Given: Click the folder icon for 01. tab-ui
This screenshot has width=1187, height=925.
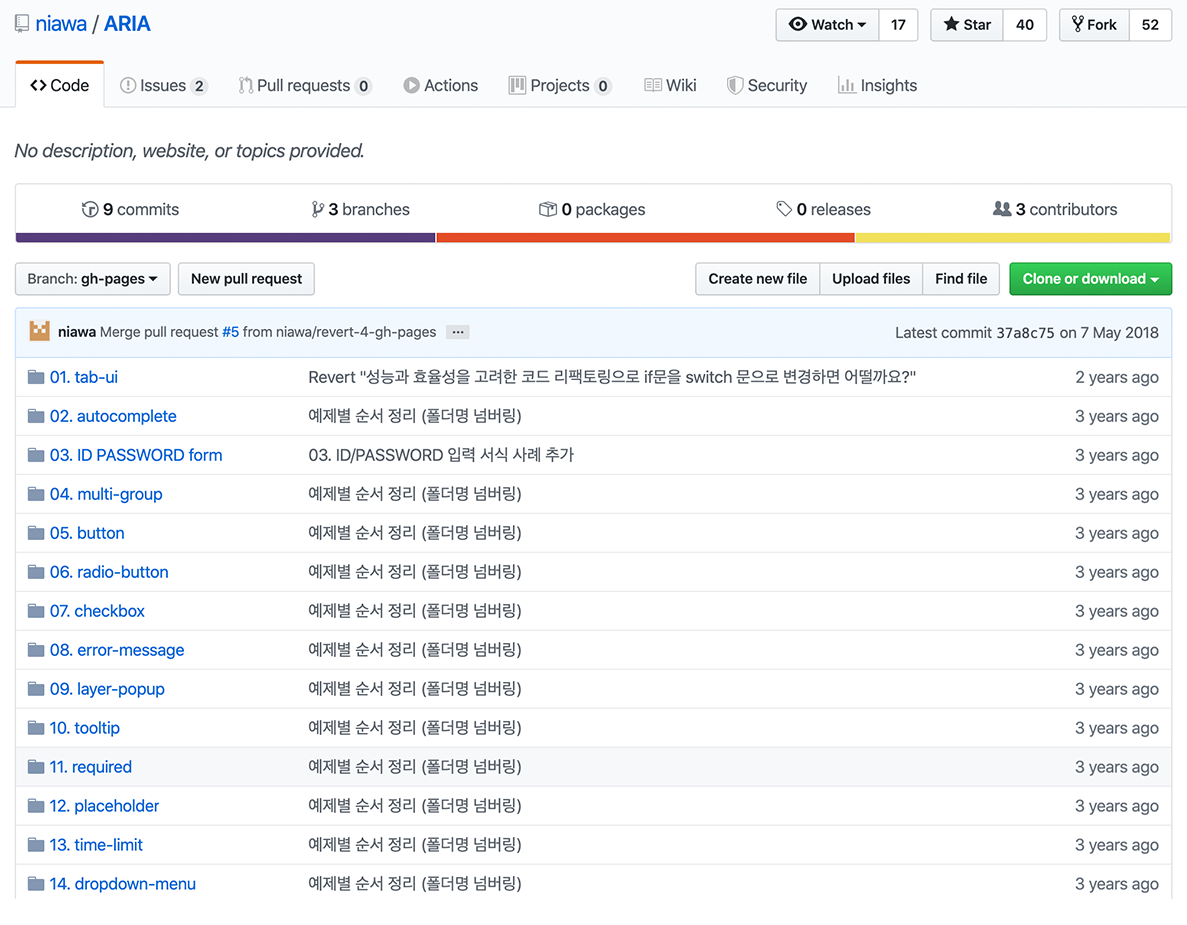Looking at the screenshot, I should coord(36,377).
